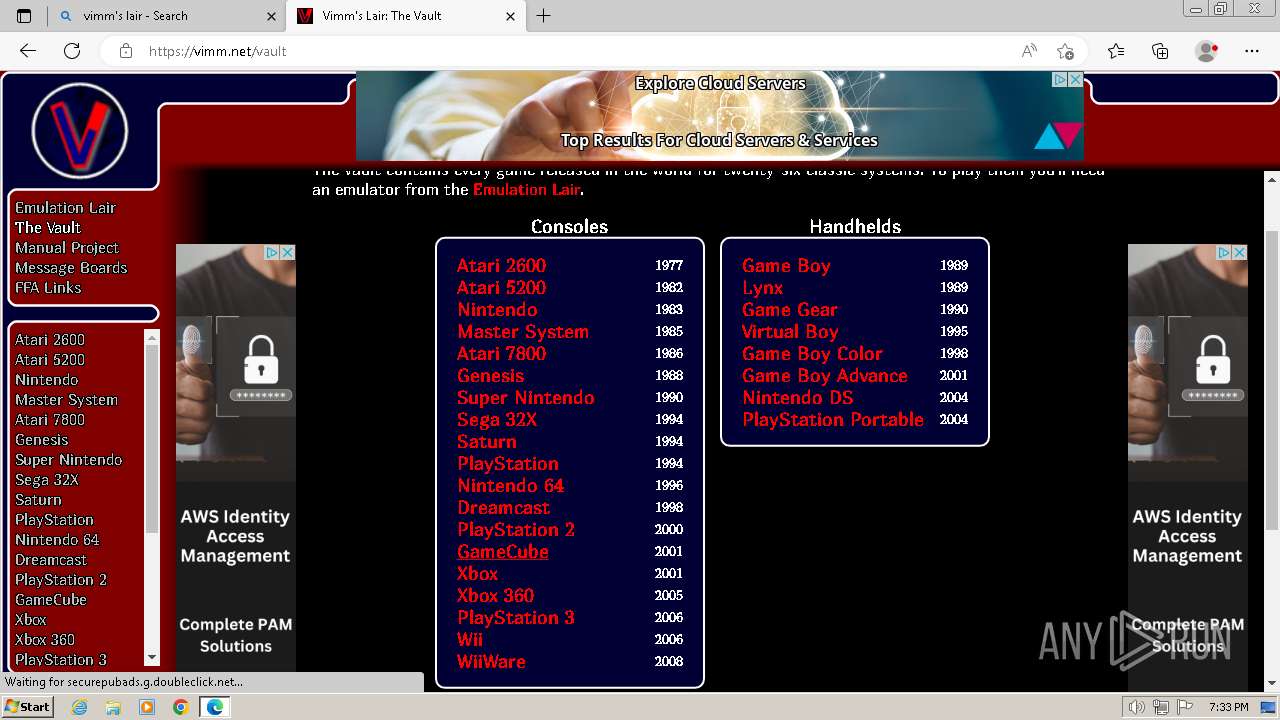Image resolution: width=1280 pixels, height=720 pixels.
Task: Open Nintendo 64 in Consoles list
Action: (x=511, y=486)
